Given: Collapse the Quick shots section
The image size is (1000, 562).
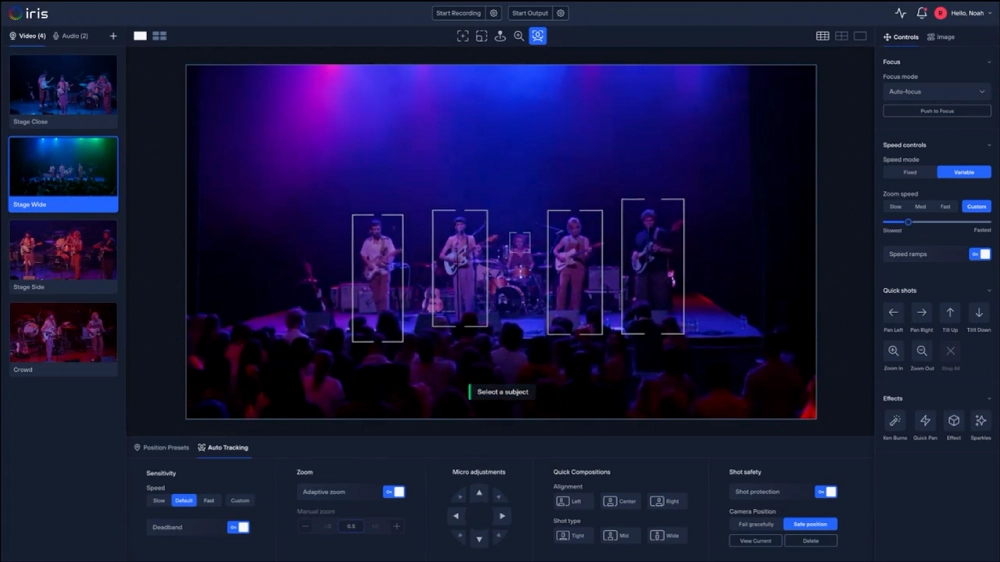Looking at the screenshot, I should 989,291.
